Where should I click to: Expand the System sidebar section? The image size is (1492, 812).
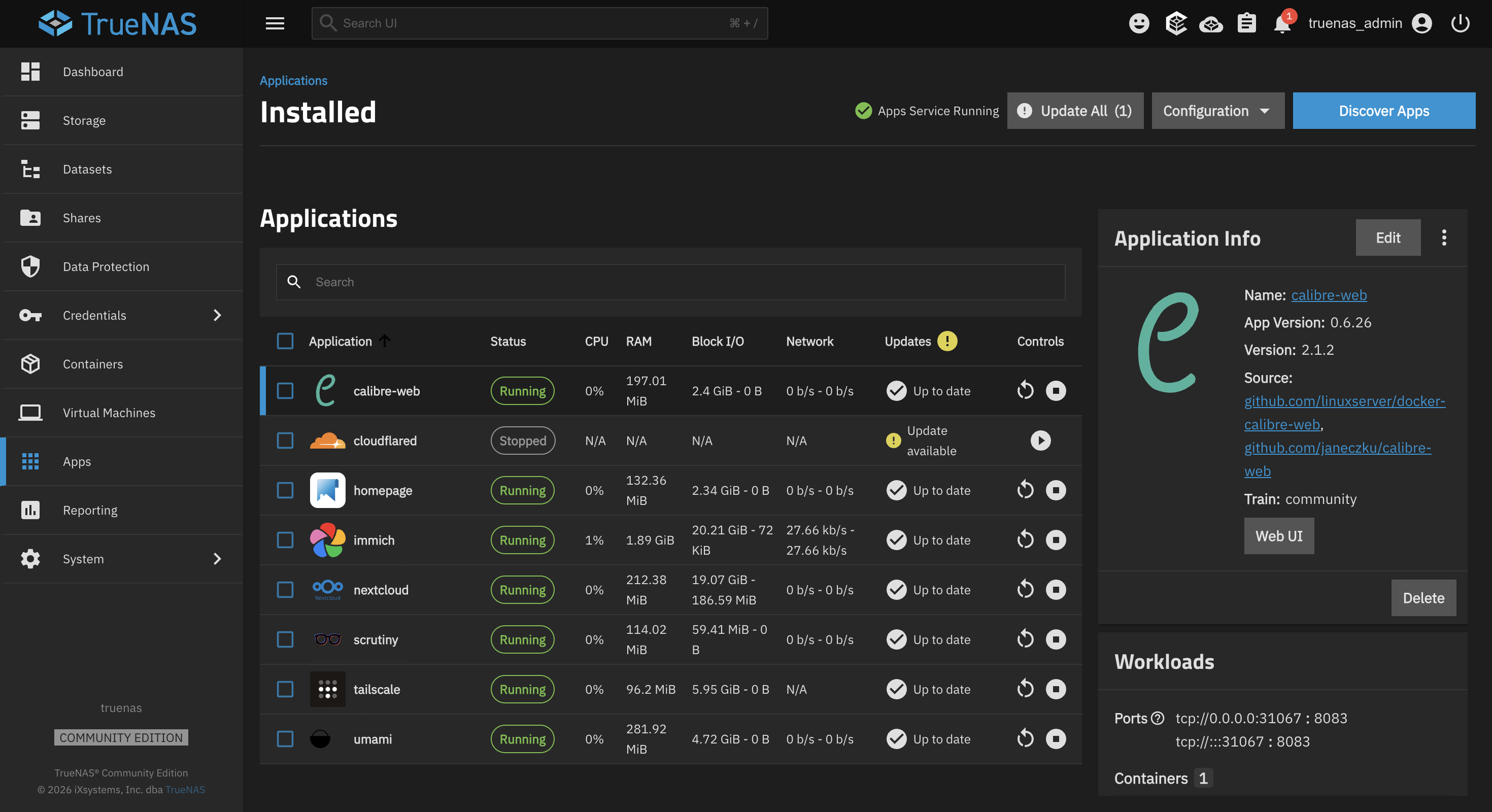83,558
